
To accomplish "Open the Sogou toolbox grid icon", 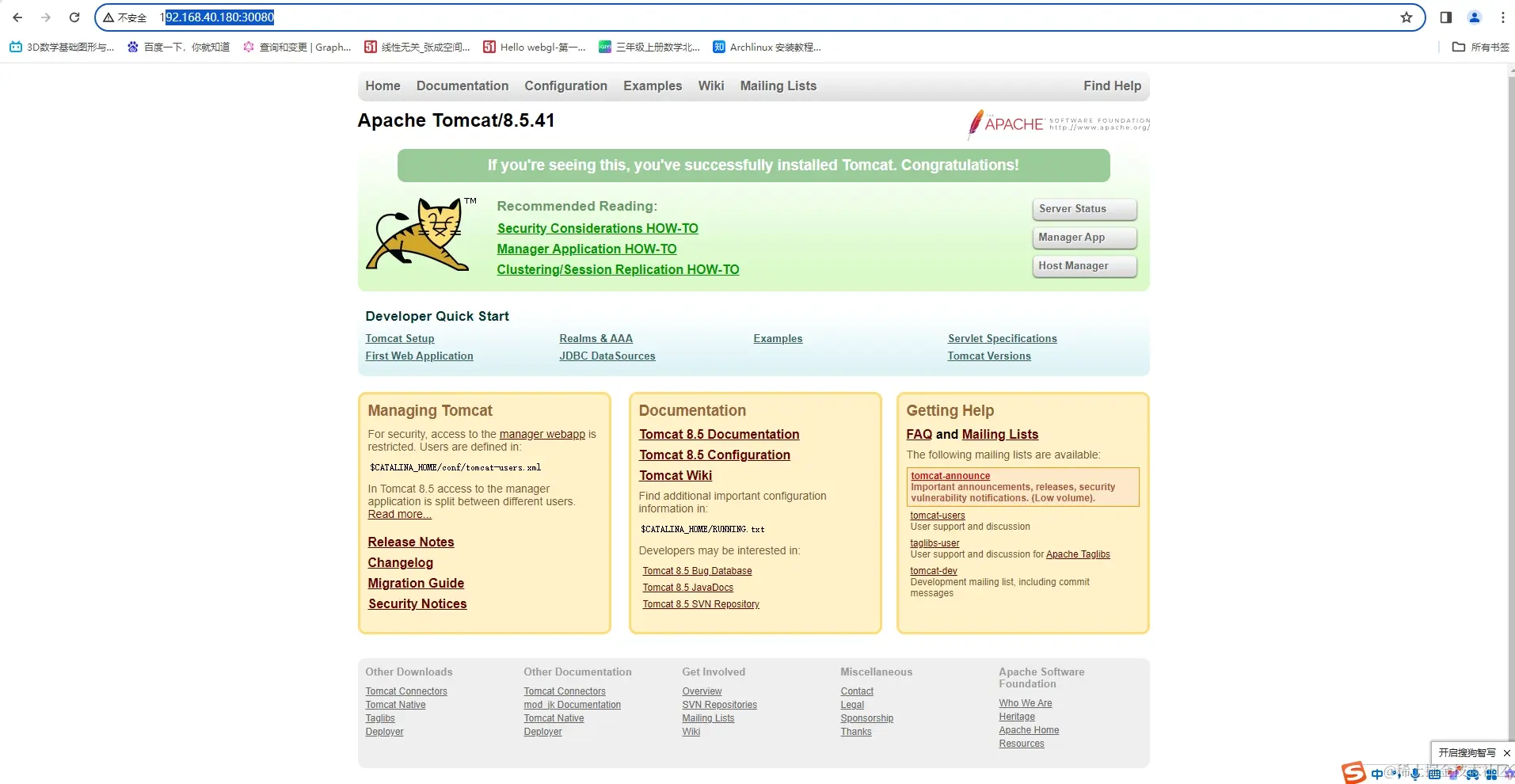I will (x=1491, y=774).
